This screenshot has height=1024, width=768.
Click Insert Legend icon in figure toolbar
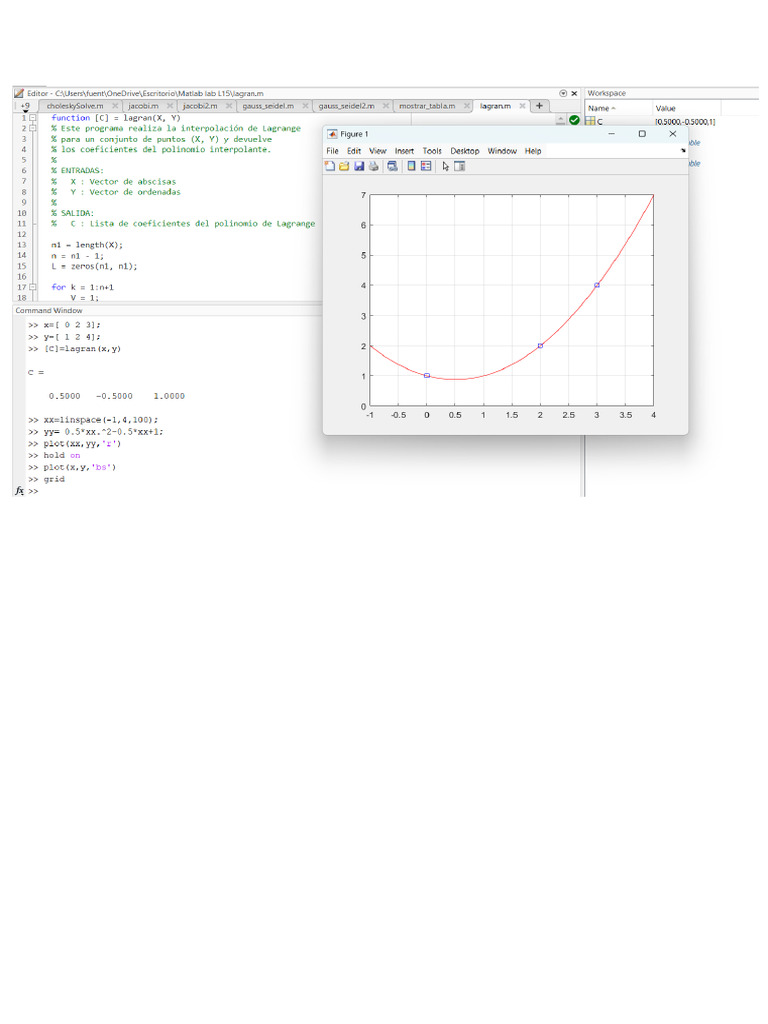[x=426, y=166]
